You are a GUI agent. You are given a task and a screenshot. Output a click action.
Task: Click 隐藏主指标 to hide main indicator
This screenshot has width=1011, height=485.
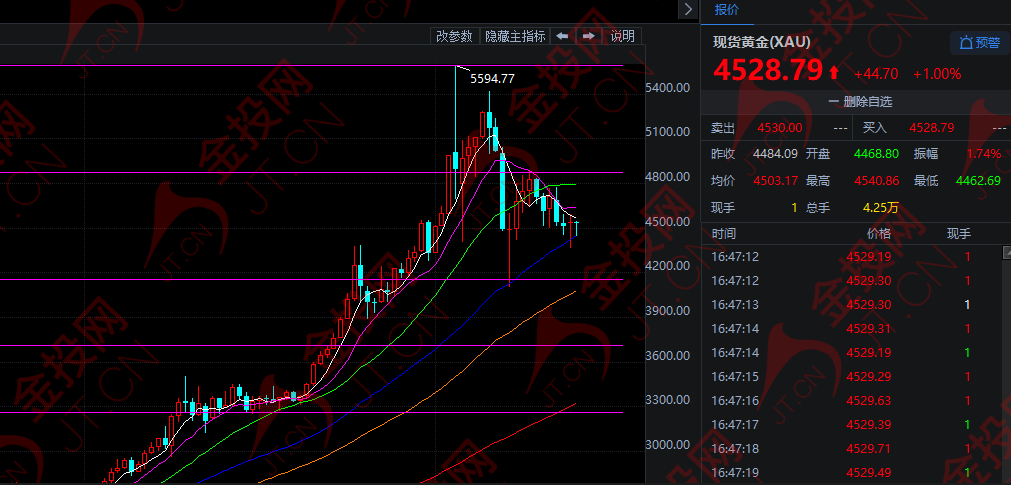coord(515,36)
